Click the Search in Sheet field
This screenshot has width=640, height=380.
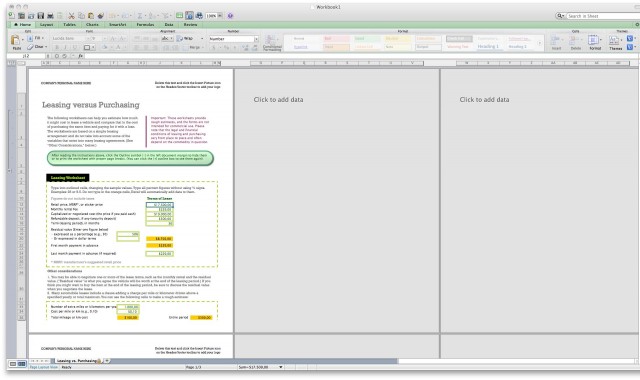[x=603, y=16]
